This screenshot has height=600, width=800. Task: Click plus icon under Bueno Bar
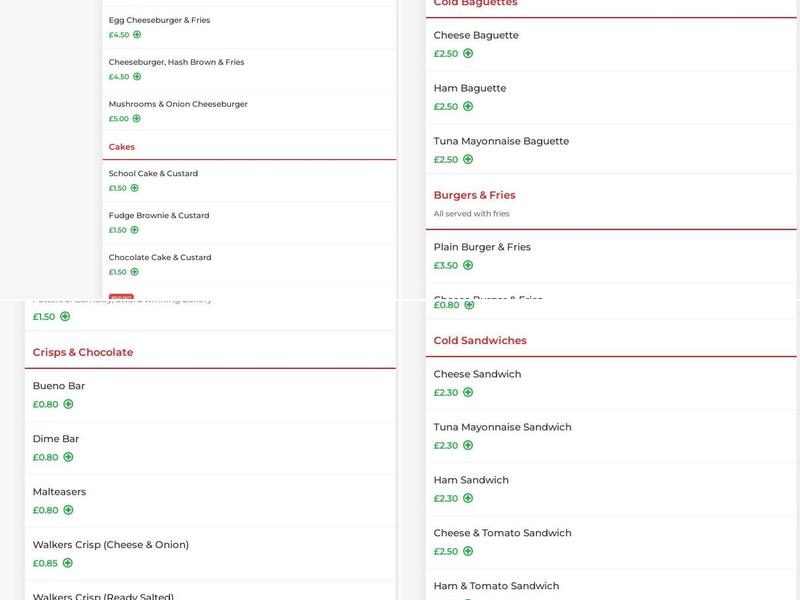click(68, 405)
